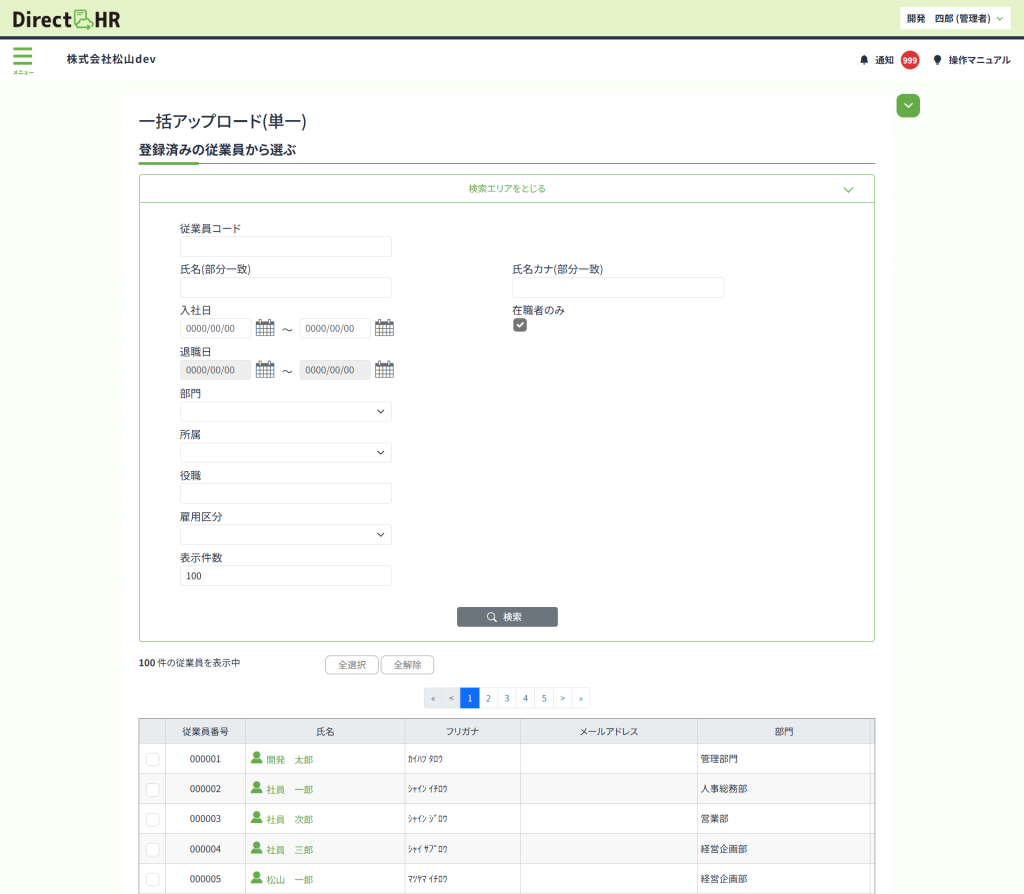Open calendar for 退職日 start date

(x=265, y=370)
